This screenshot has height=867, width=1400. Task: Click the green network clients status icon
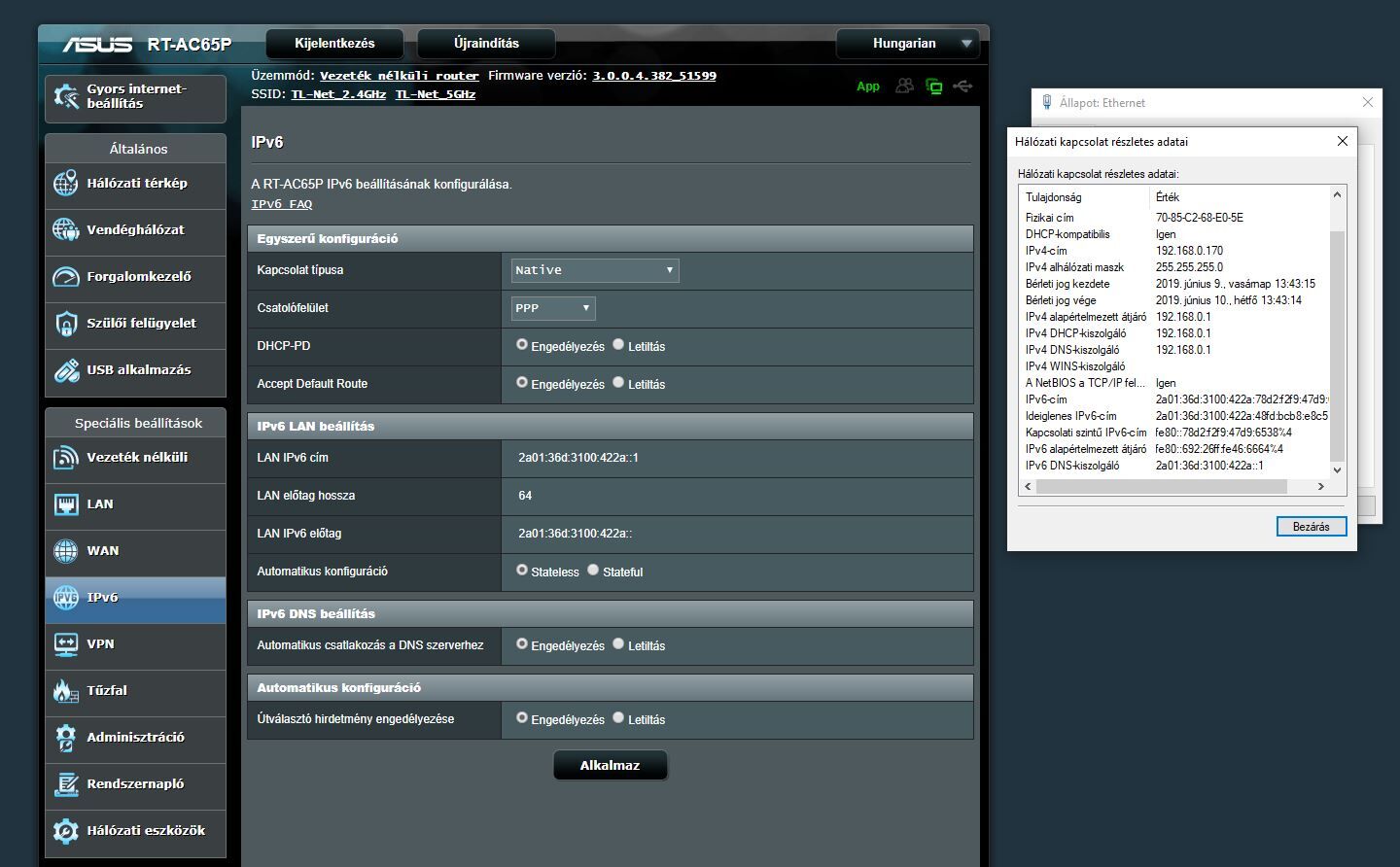(x=934, y=87)
